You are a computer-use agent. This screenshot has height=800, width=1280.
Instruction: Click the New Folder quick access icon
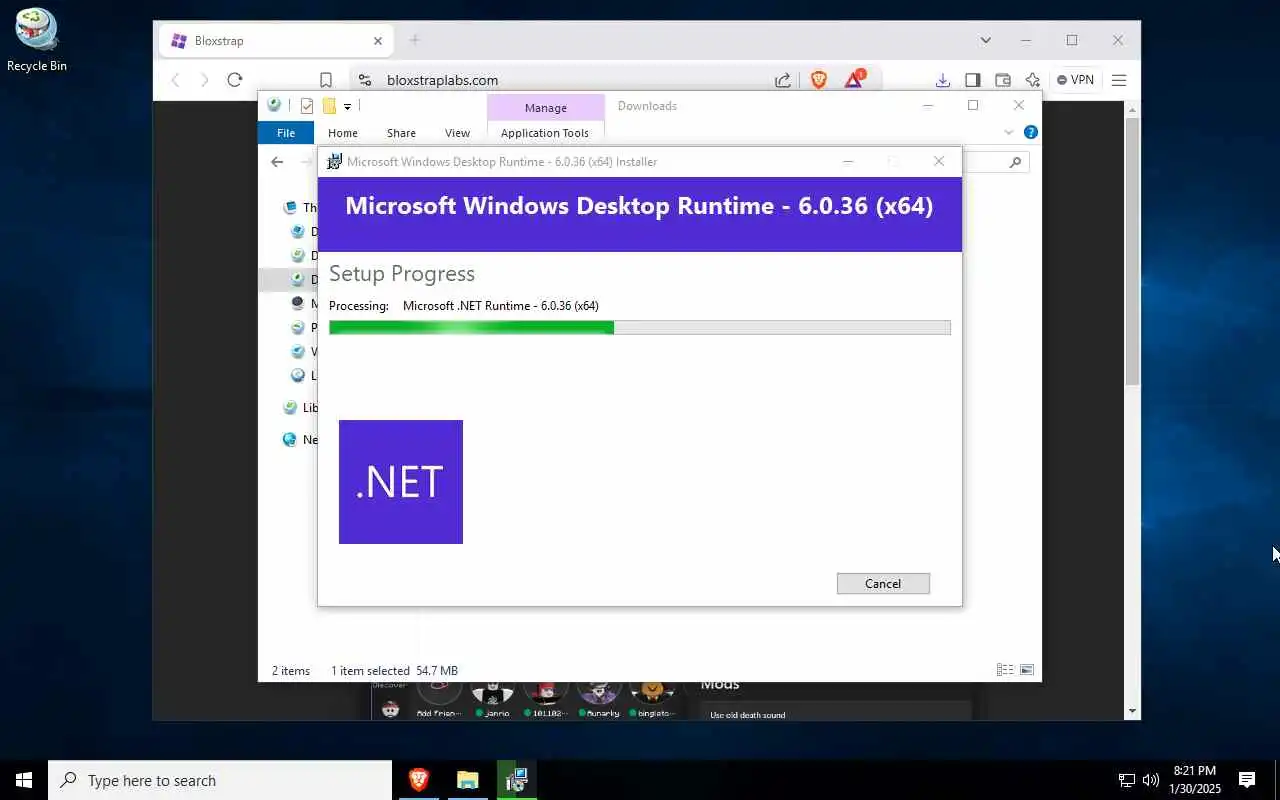[329, 106]
